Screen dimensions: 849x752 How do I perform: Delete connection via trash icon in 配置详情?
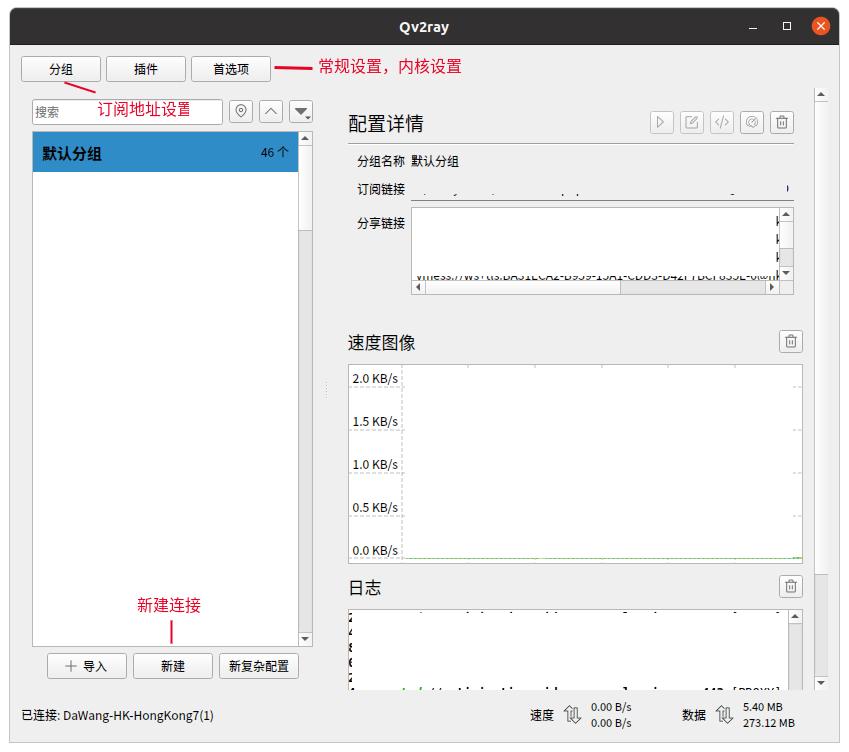pyautogui.click(x=781, y=122)
